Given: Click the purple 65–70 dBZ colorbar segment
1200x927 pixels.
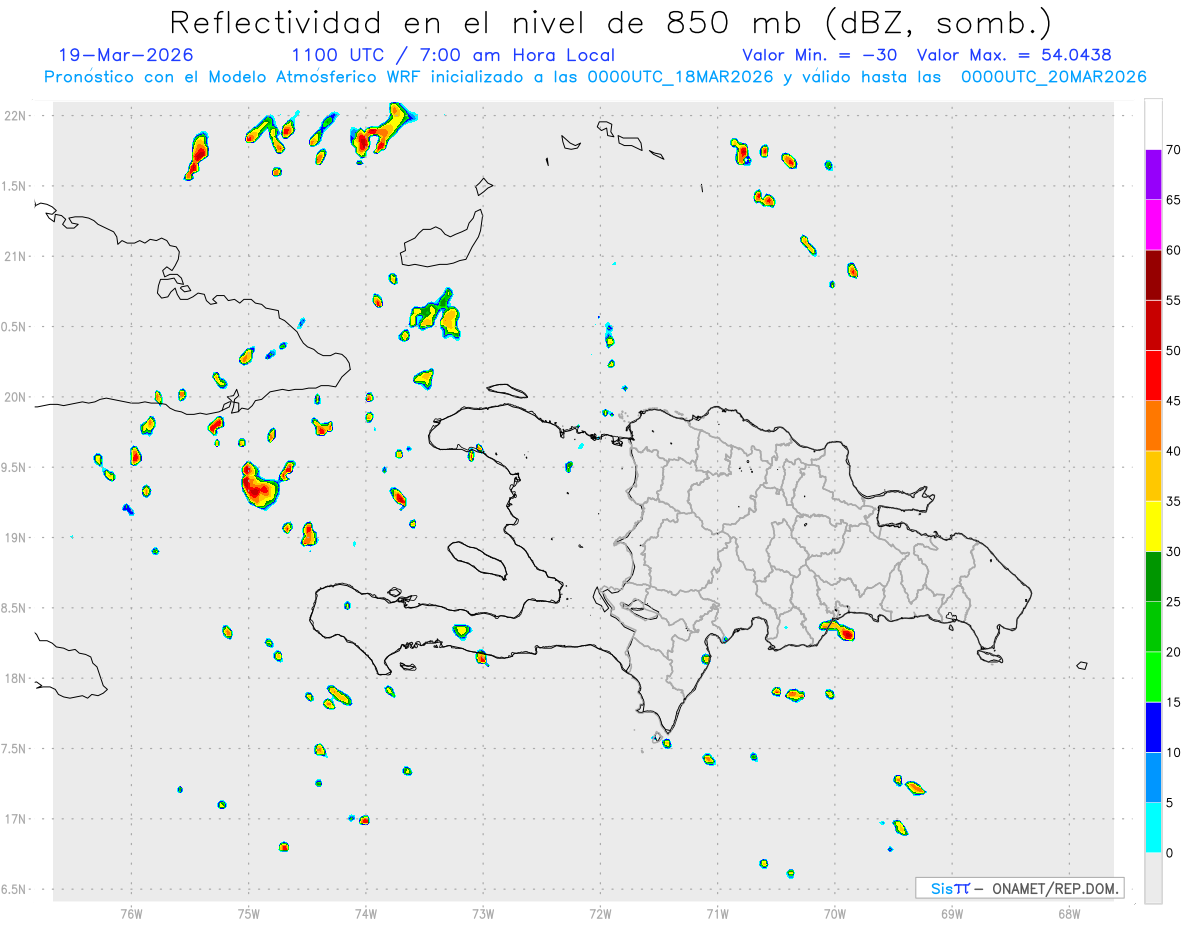Looking at the screenshot, I should (1153, 175).
